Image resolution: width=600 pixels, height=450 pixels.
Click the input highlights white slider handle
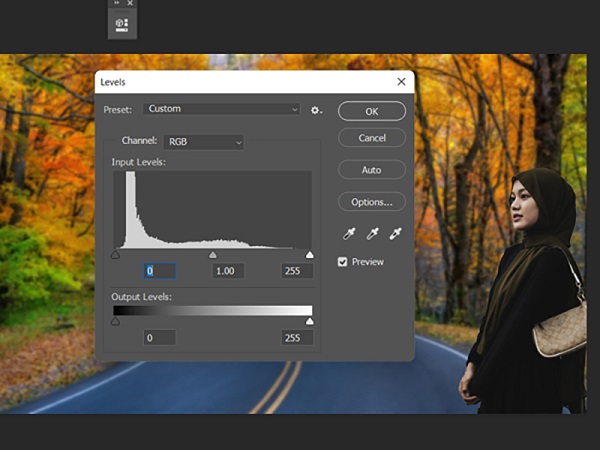pyautogui.click(x=309, y=256)
